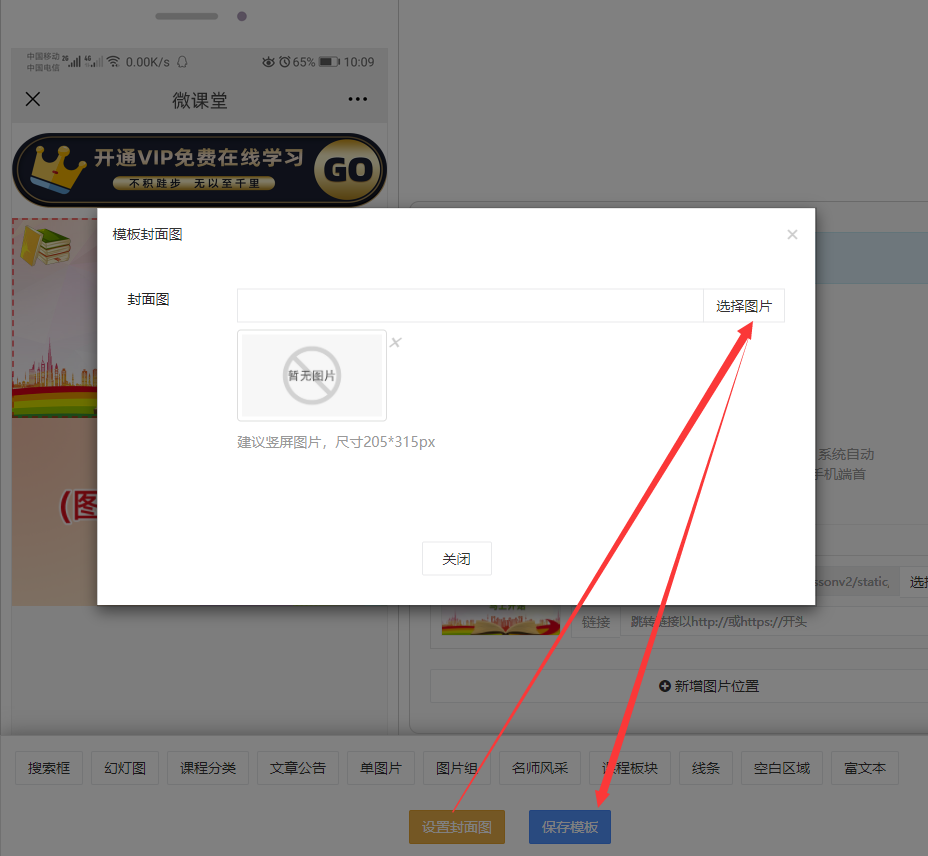The height and width of the screenshot is (856, 928).
Task: Add the 富文本 component
Action: tap(865, 768)
